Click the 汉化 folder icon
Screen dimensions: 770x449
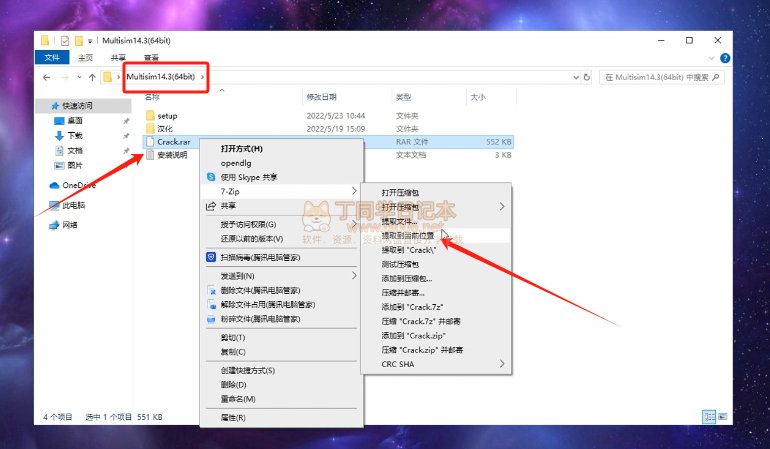coord(150,128)
